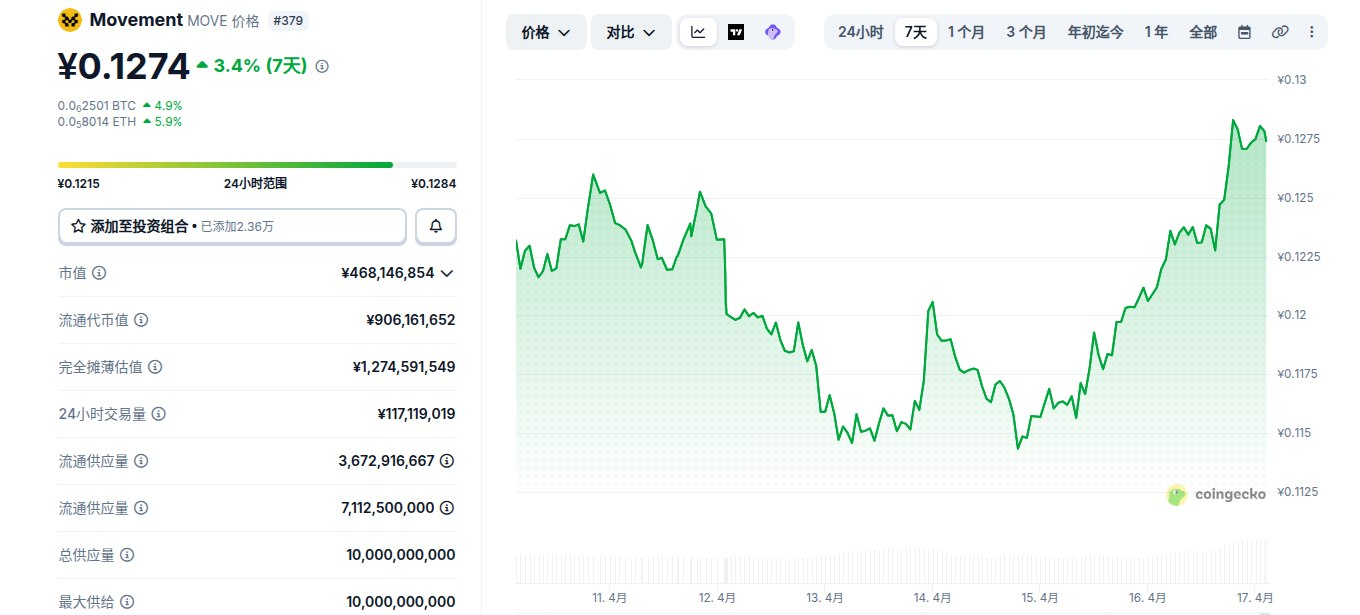Click the #379 rank badge
1360x615 pixels.
coord(290,19)
